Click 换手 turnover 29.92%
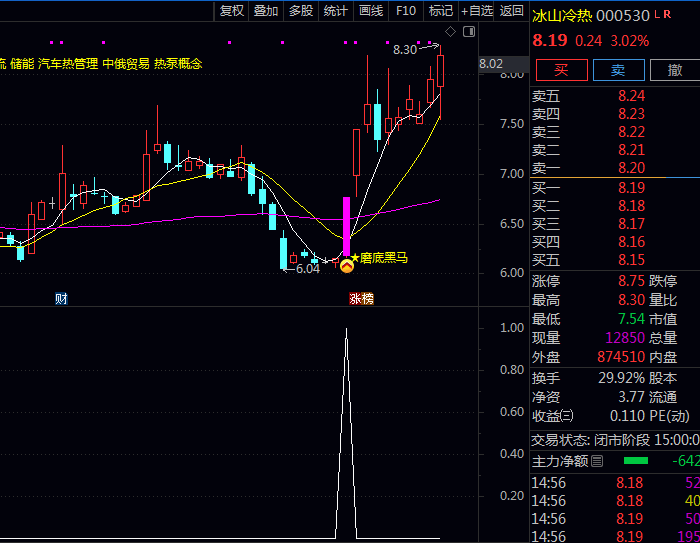The image size is (700, 543). [621, 378]
